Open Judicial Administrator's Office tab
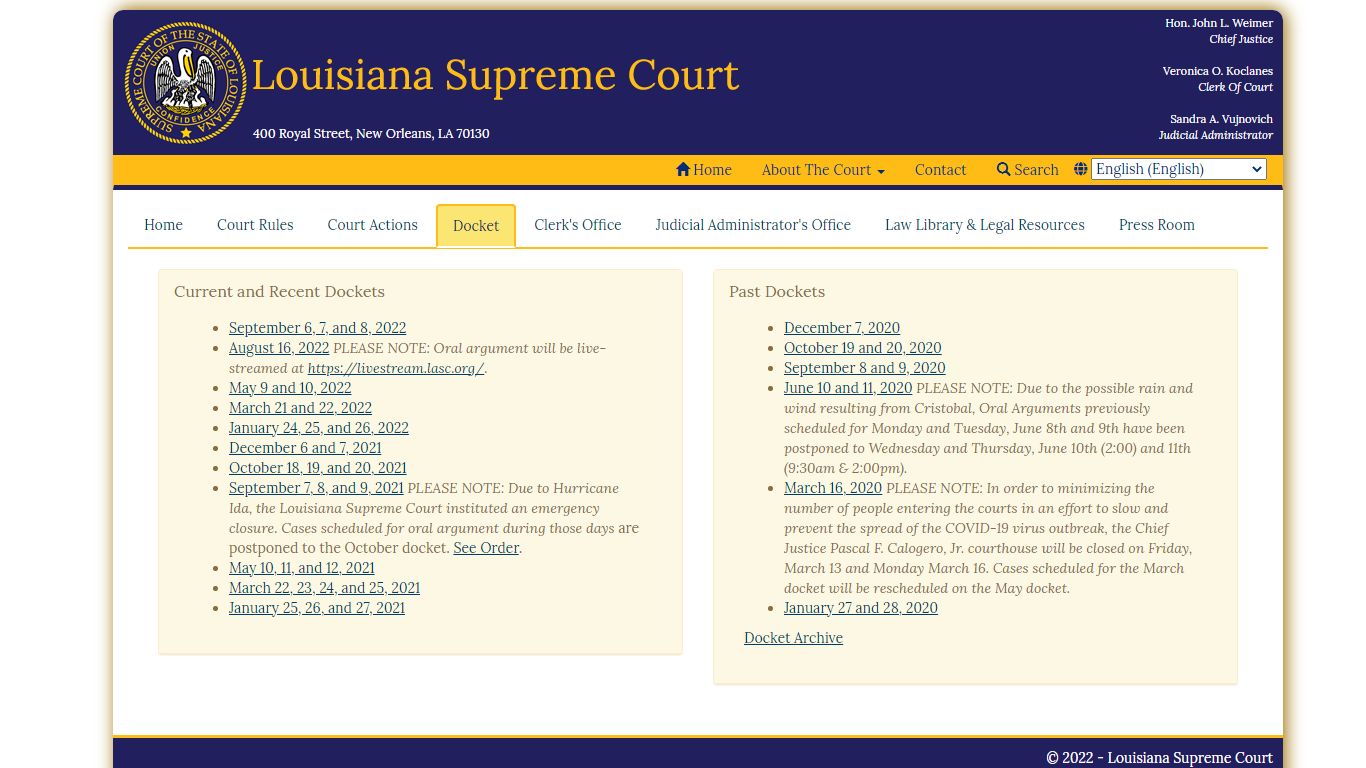 click(x=753, y=225)
